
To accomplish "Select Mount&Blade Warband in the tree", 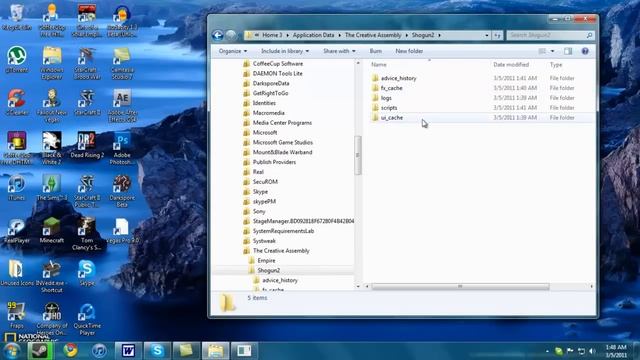I will click(x=282, y=152).
